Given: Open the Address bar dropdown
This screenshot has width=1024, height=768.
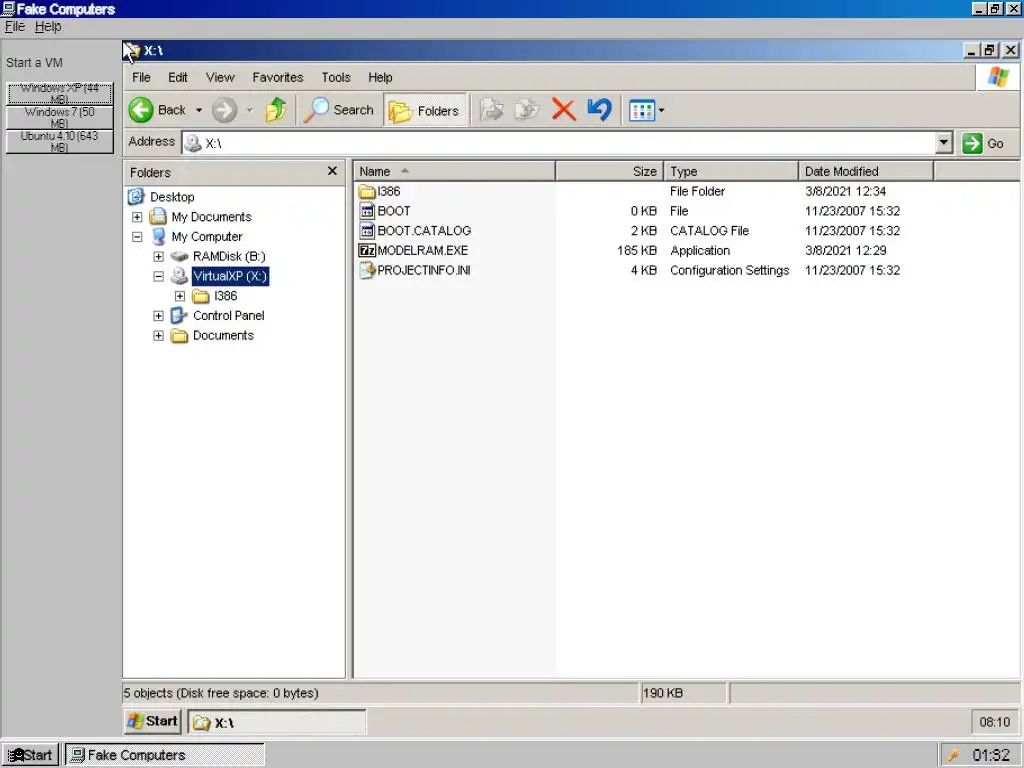Looking at the screenshot, I should [944, 142].
